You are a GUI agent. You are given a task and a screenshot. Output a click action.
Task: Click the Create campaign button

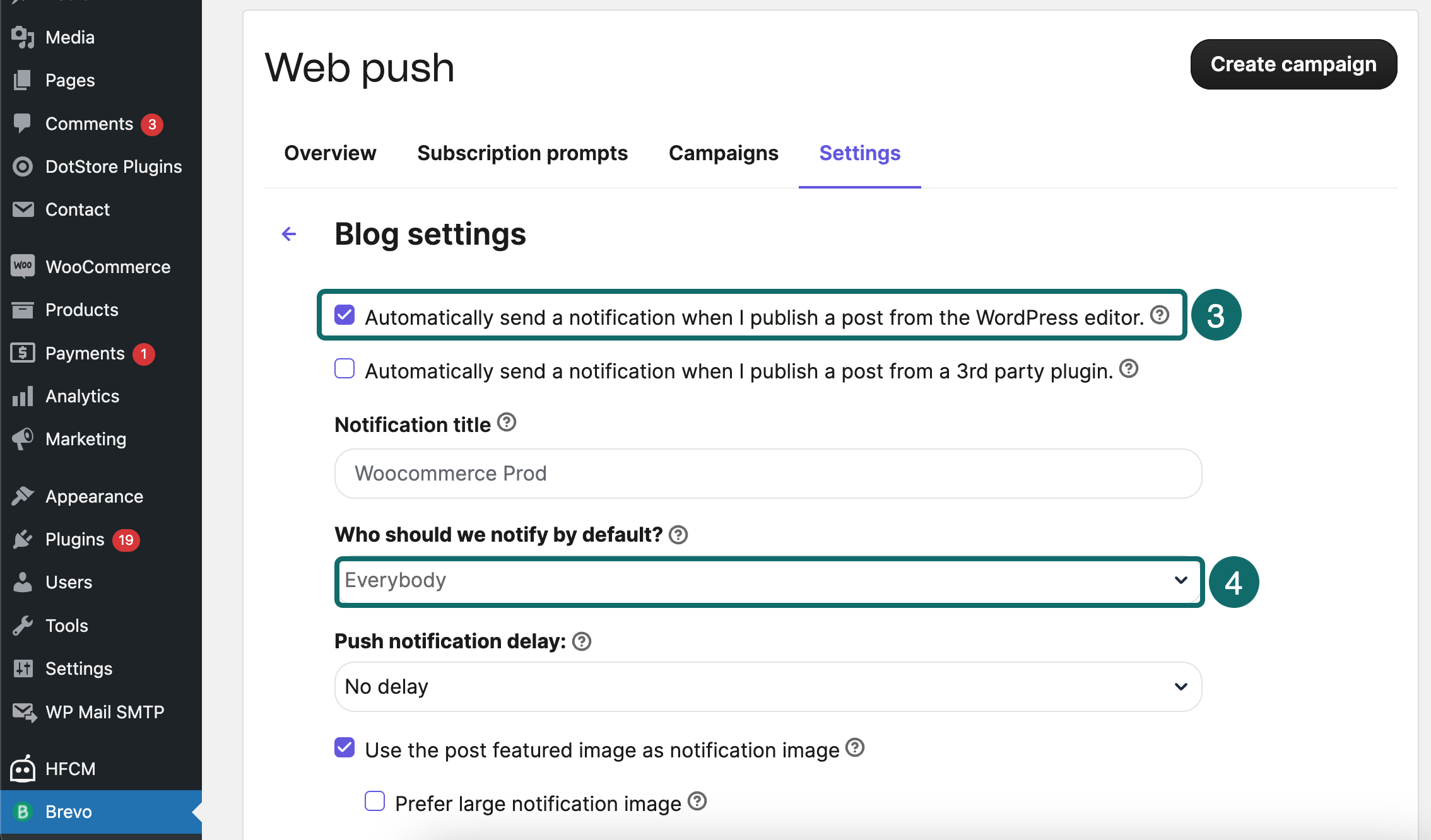[1293, 64]
